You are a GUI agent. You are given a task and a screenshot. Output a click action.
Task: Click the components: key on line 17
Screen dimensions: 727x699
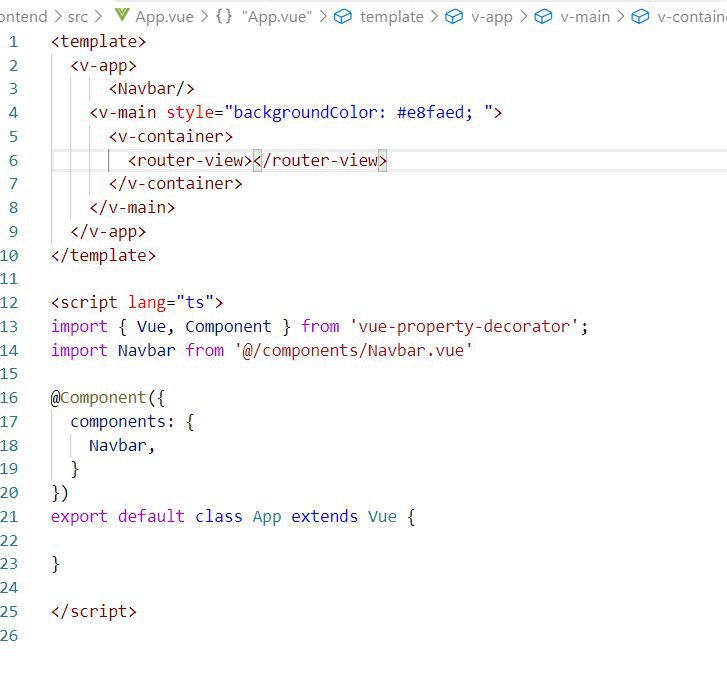click(x=122, y=422)
